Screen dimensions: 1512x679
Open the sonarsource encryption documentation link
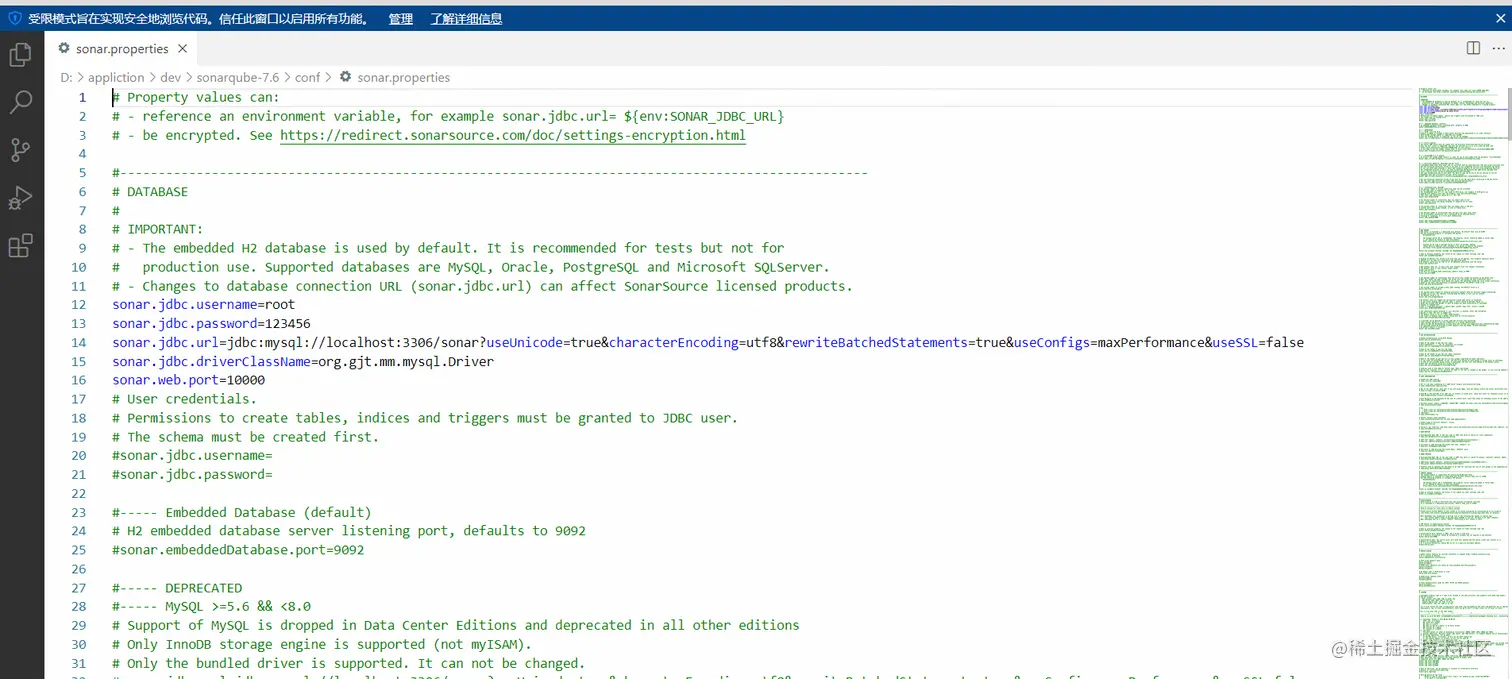(x=513, y=135)
